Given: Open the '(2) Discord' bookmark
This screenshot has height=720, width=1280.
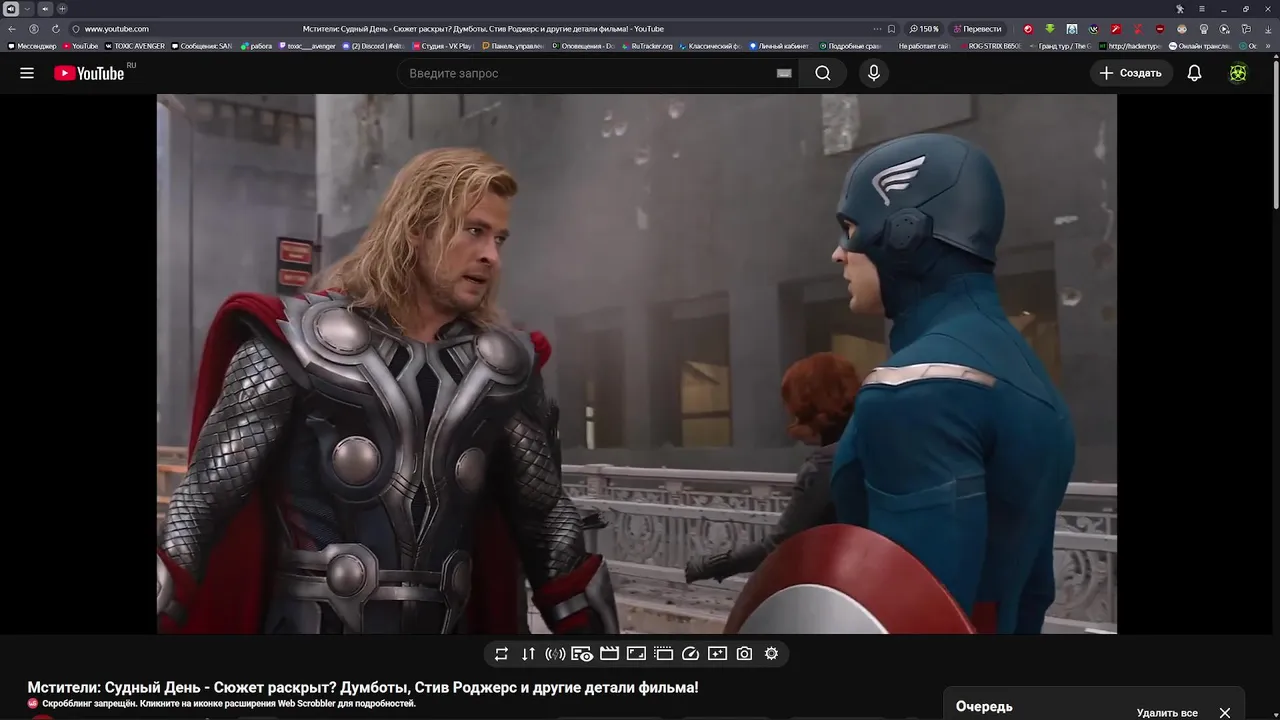Looking at the screenshot, I should 373,46.
